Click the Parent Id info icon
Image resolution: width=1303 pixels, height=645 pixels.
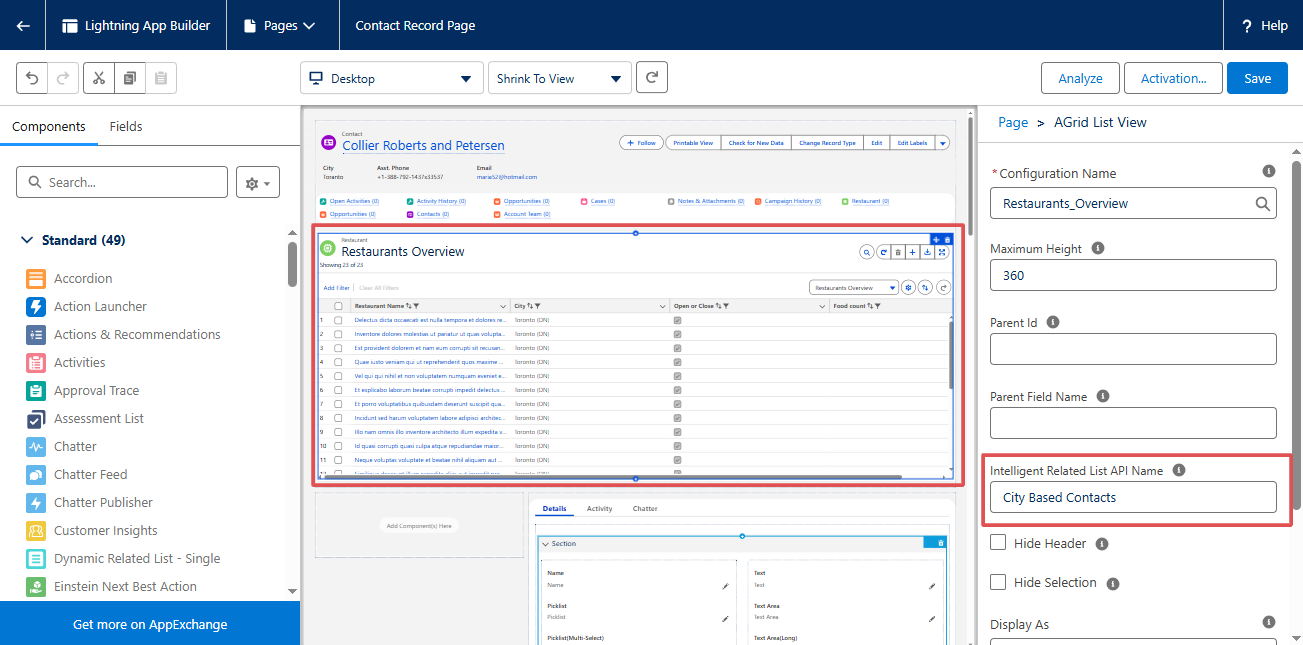click(x=1053, y=322)
